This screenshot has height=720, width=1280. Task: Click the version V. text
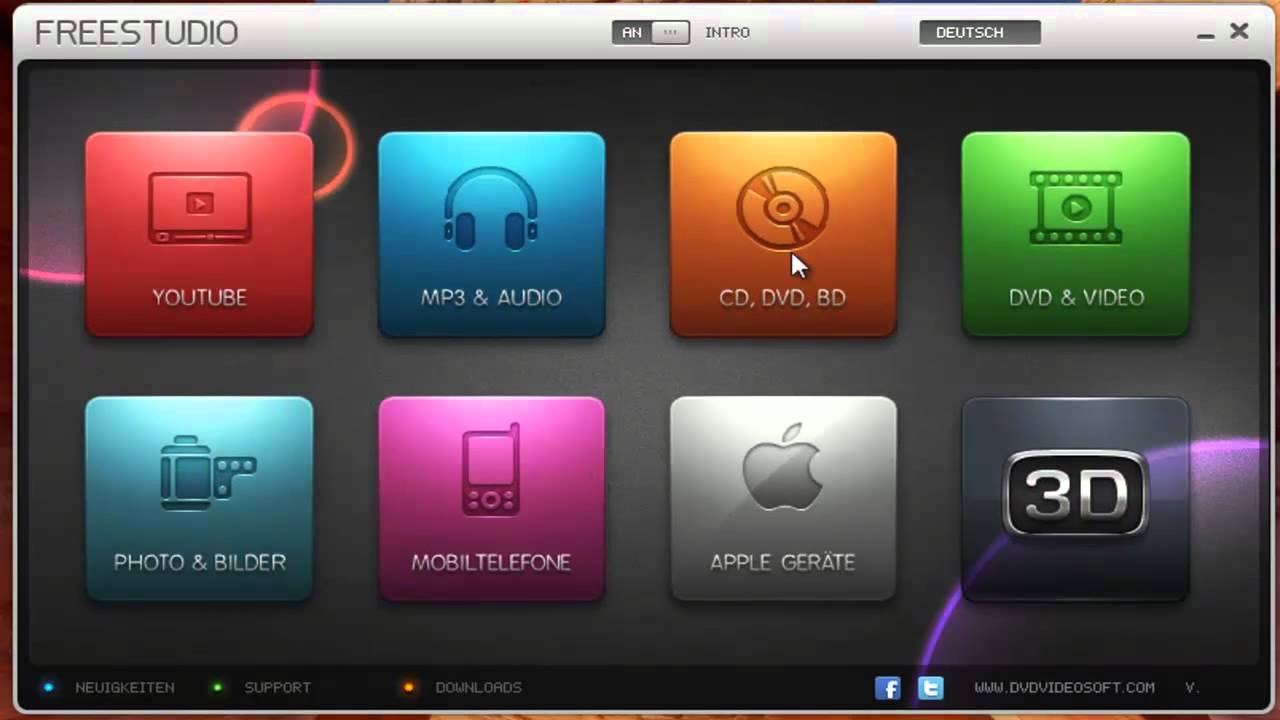(x=1192, y=687)
